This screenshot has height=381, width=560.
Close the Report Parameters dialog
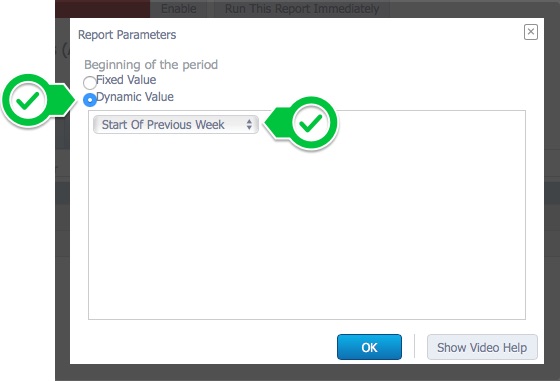coord(531,32)
